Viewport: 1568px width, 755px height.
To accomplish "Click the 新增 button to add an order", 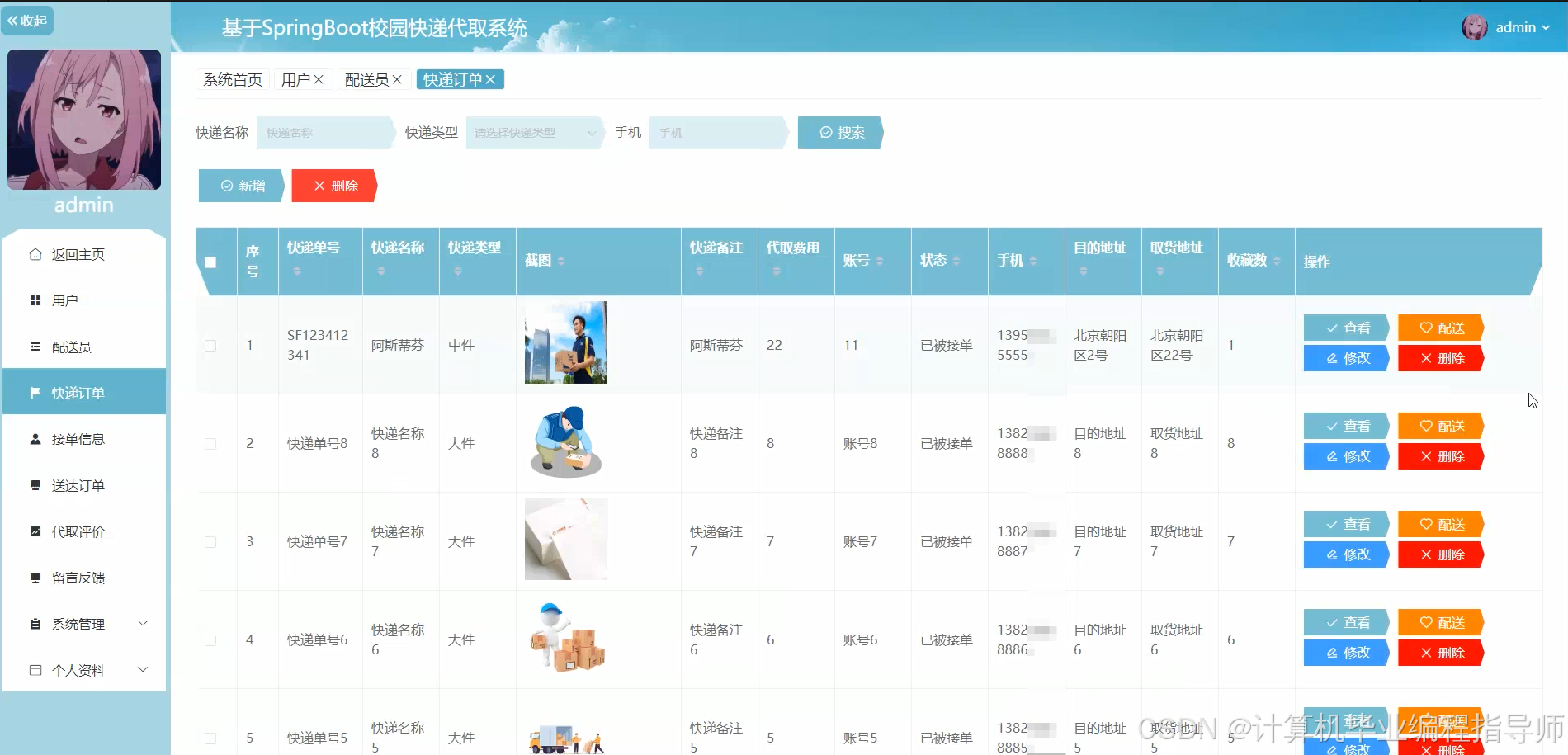I will [240, 185].
